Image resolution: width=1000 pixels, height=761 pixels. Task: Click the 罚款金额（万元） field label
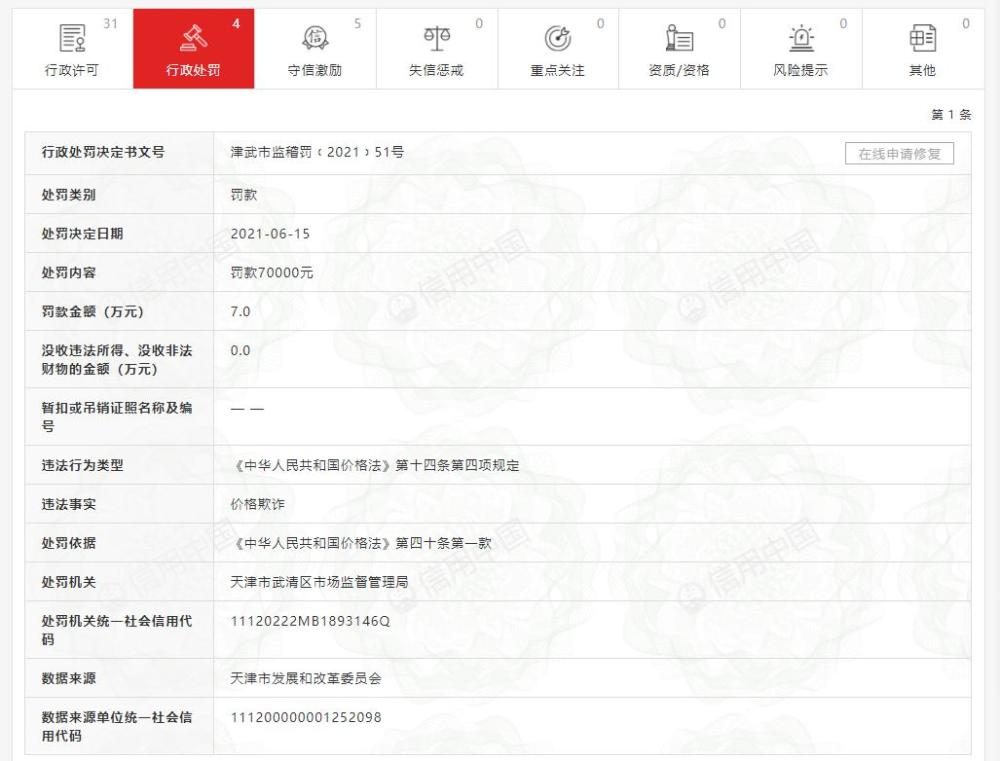(92, 311)
